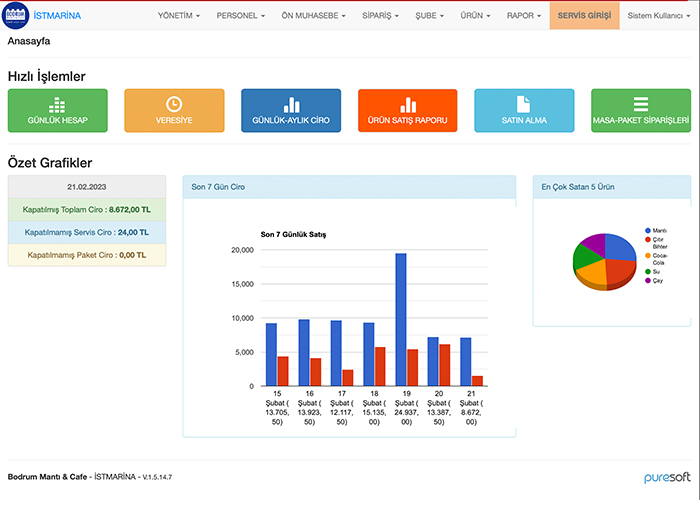Click Bodrum Mantı & Cafe footer text
Viewport: 700px width, 526px height.
(x=47, y=477)
